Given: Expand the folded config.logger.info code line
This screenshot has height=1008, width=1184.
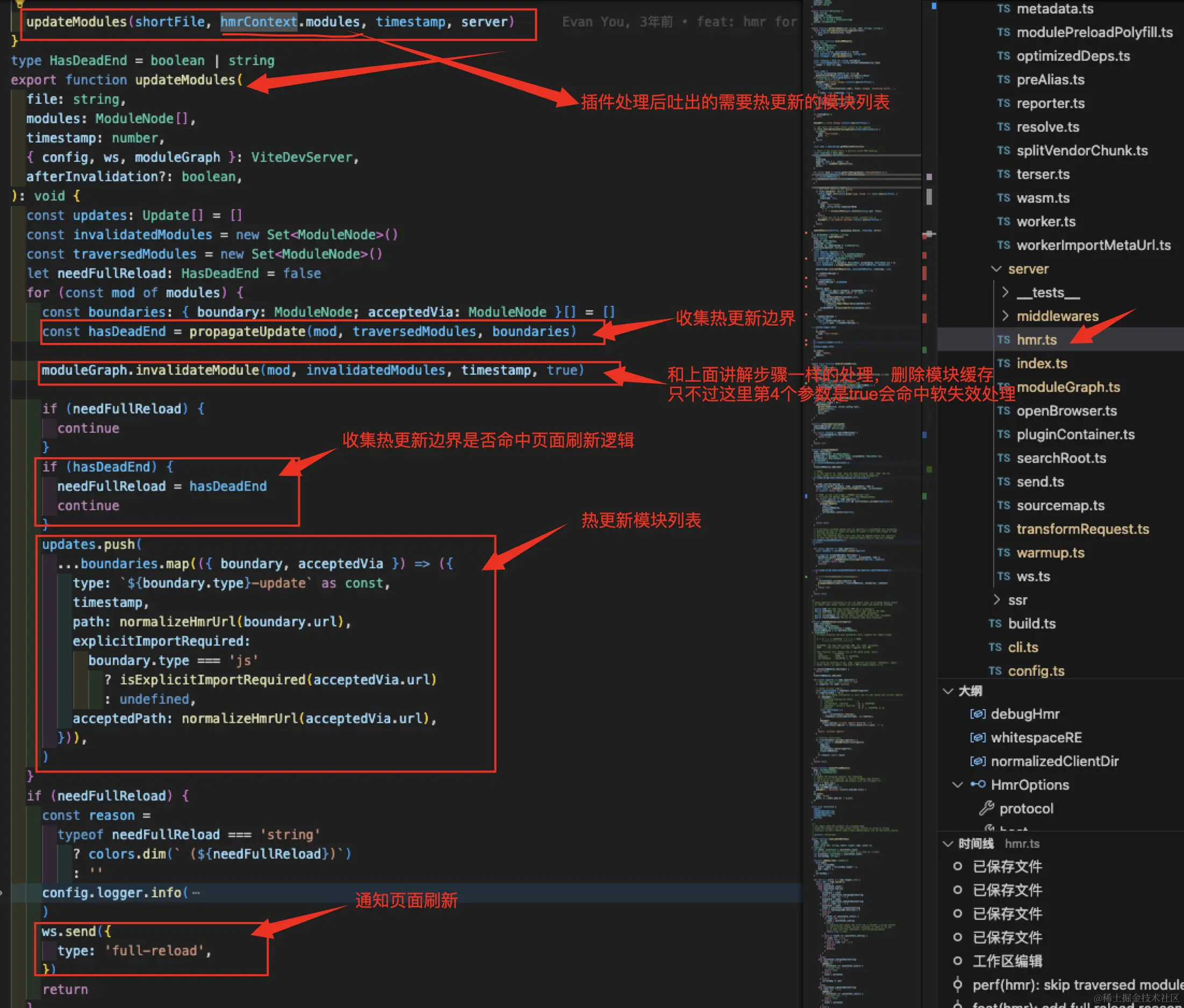Looking at the screenshot, I should click(x=196, y=892).
